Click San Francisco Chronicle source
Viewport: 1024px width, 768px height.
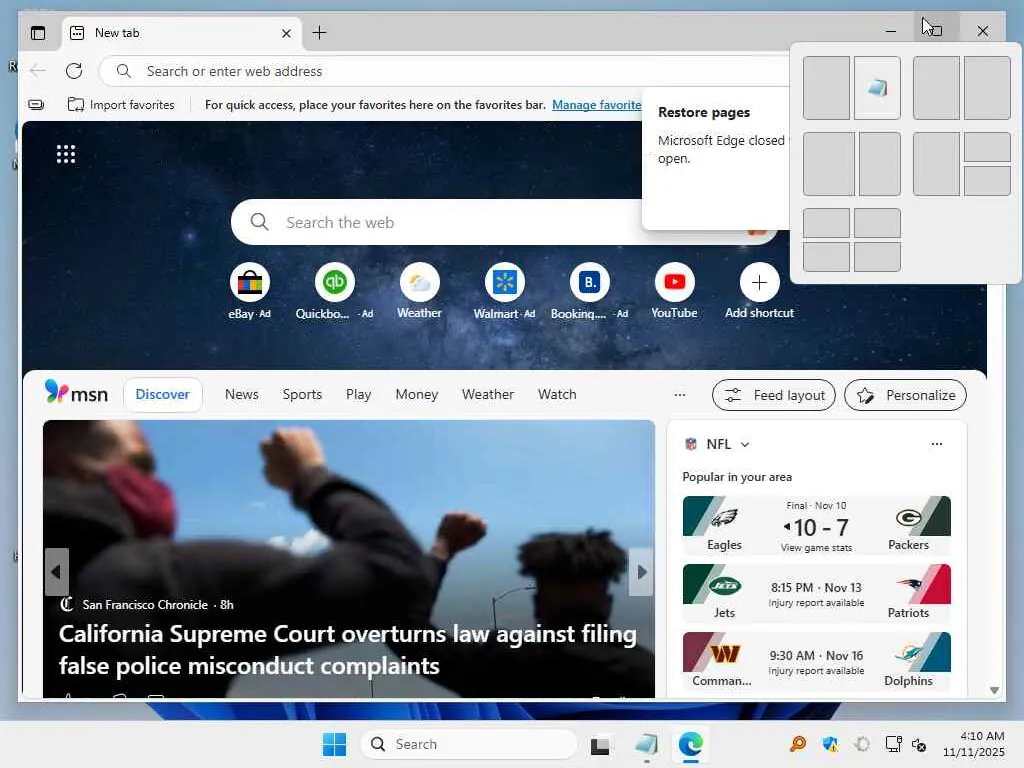[x=145, y=605]
